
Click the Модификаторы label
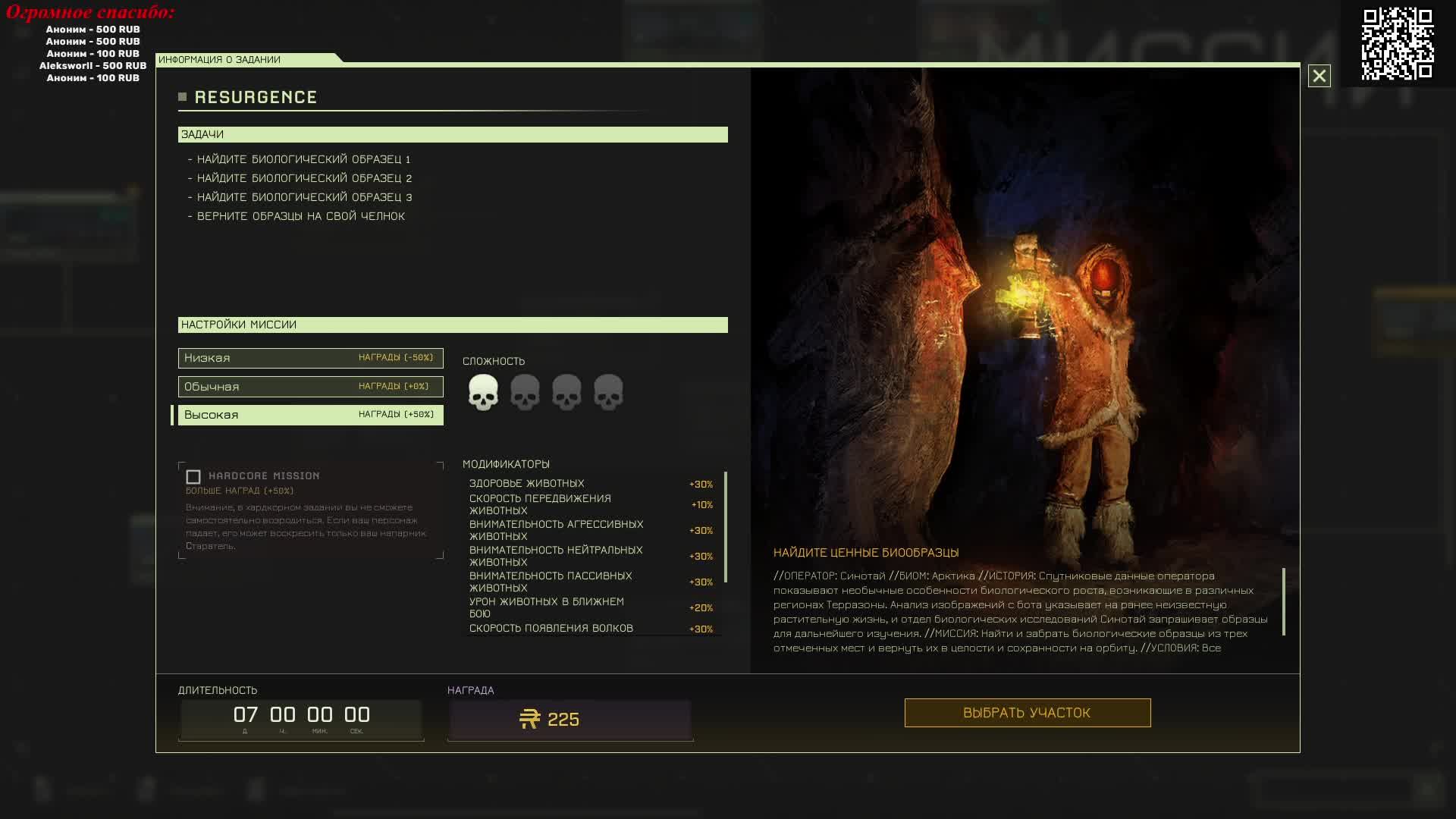coord(507,464)
